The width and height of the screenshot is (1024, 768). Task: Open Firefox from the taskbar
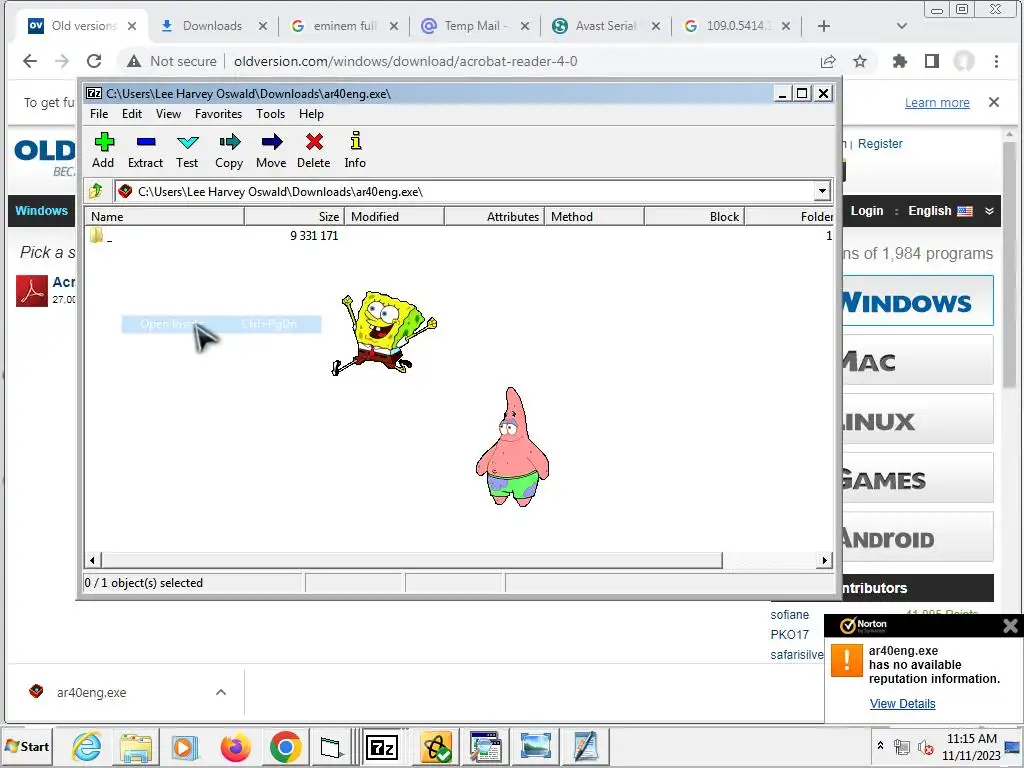point(235,746)
